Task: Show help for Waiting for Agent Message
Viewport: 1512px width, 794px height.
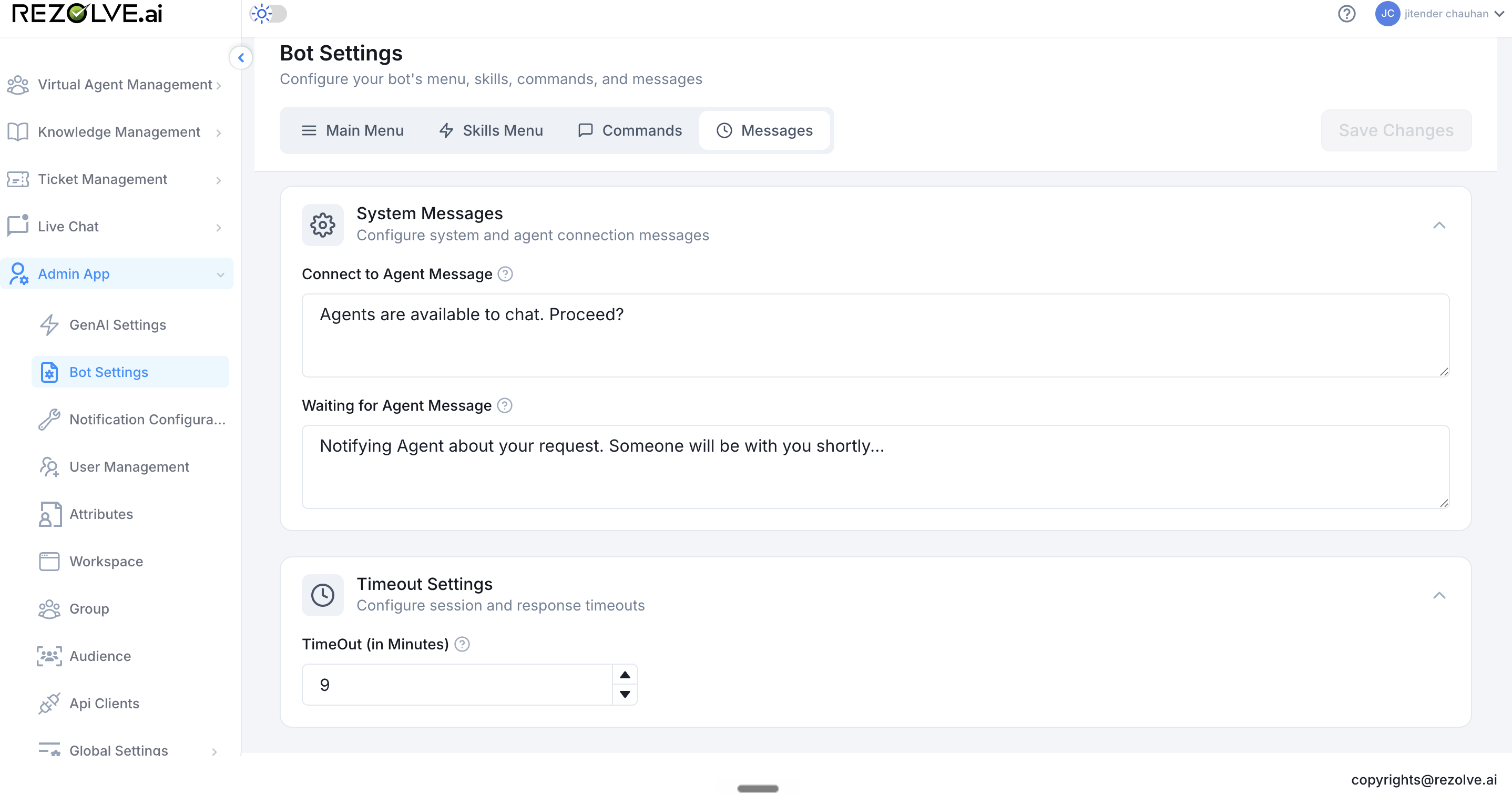Action: point(505,406)
